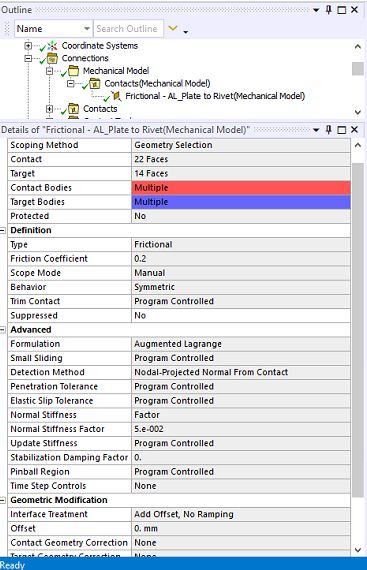Click the Update Stiffness value Program Controlled

[241, 443]
